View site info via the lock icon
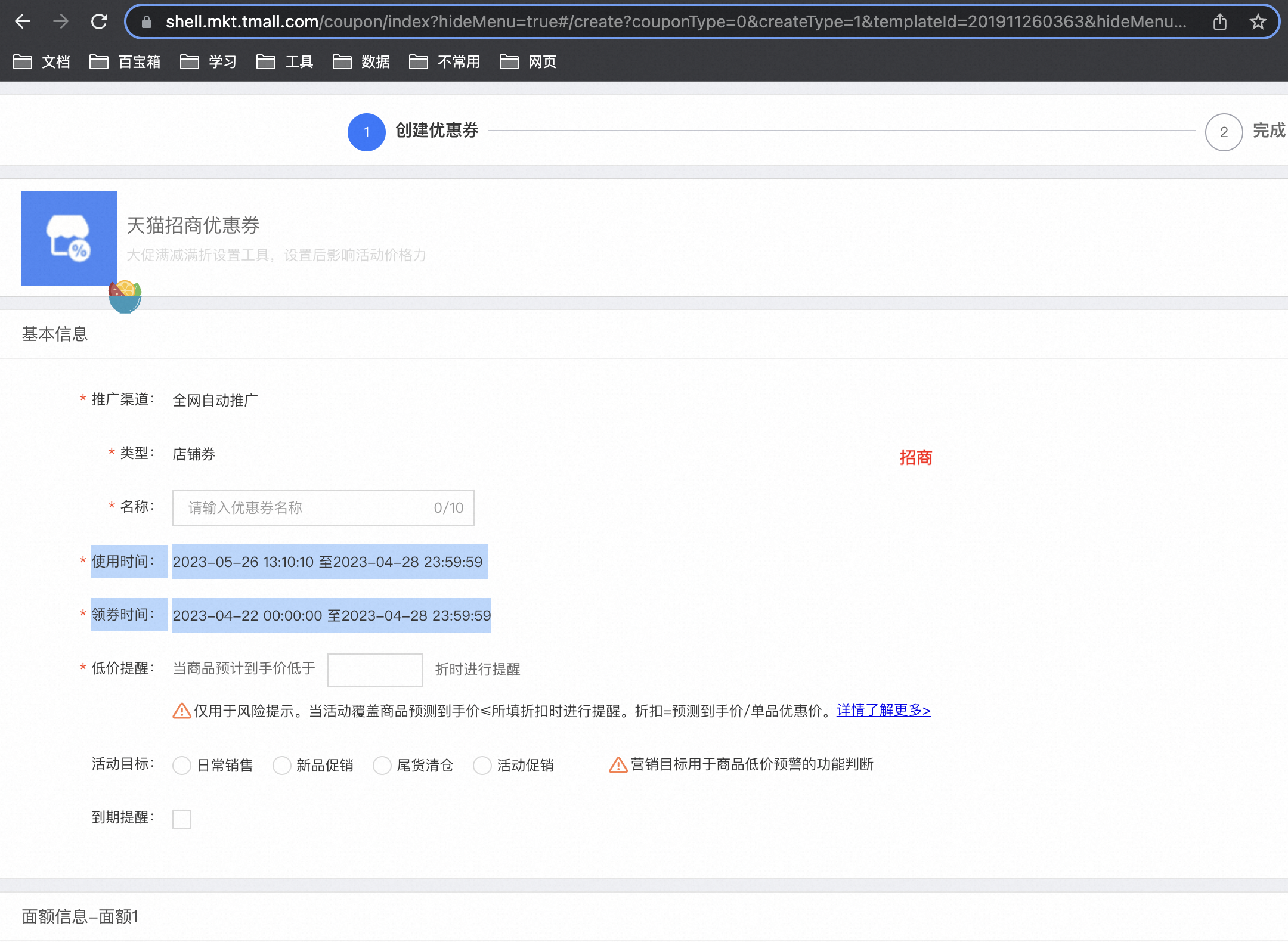 (x=147, y=22)
